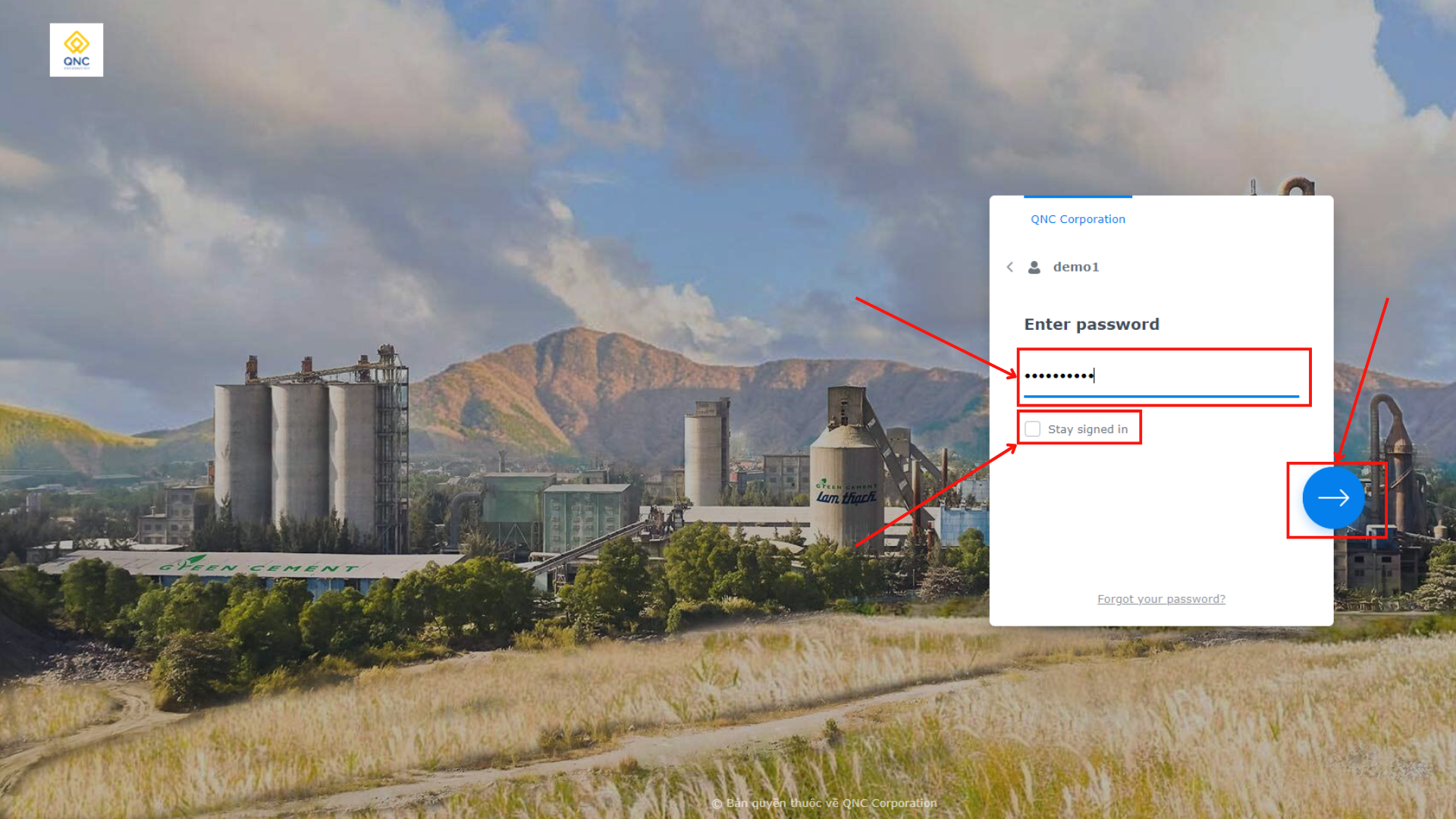Select the QNC Corporation tab

pos(1078,219)
